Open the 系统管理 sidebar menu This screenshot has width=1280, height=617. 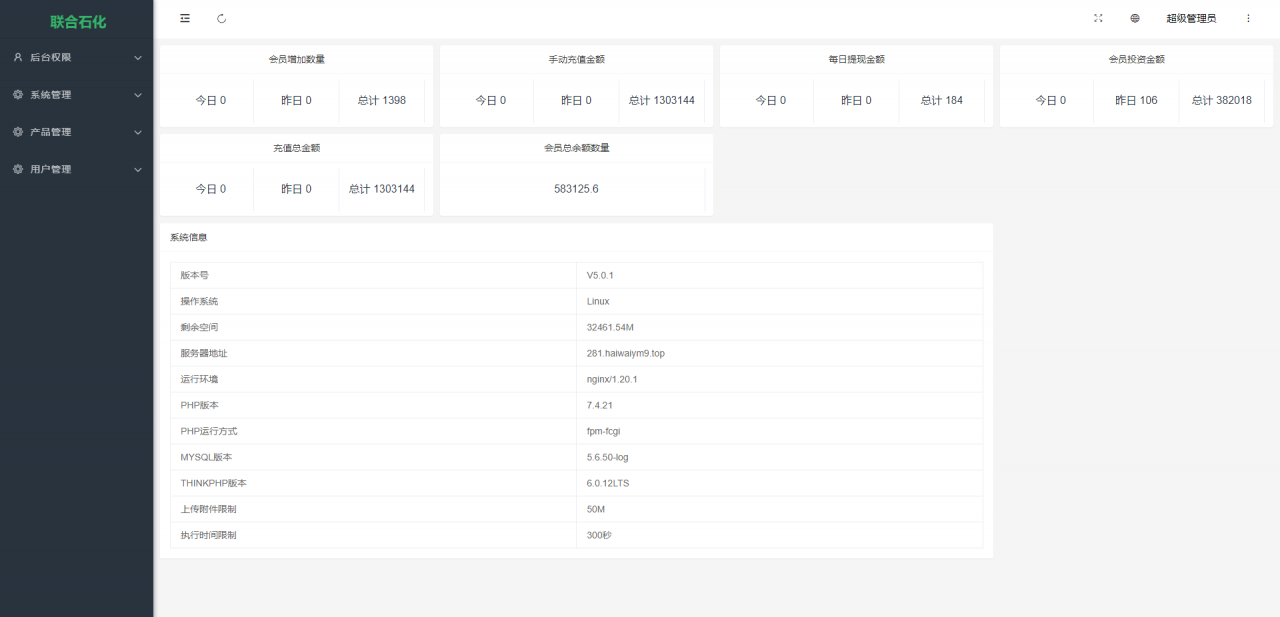pyautogui.click(x=51, y=95)
